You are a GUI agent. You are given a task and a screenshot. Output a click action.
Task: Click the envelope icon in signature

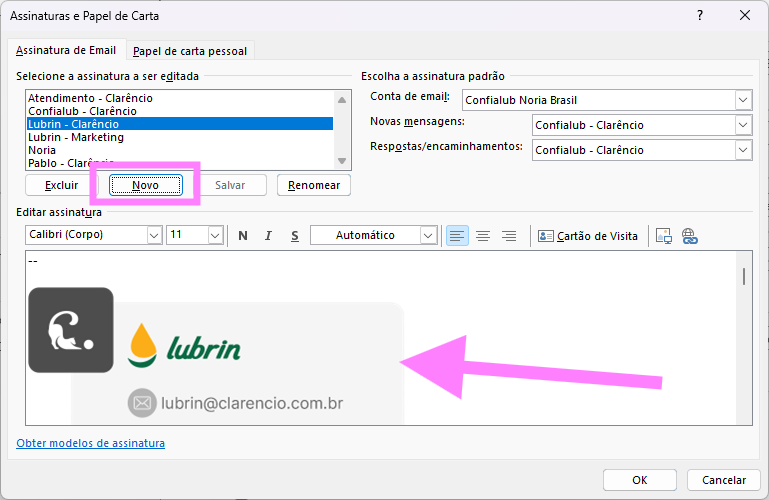(x=142, y=403)
